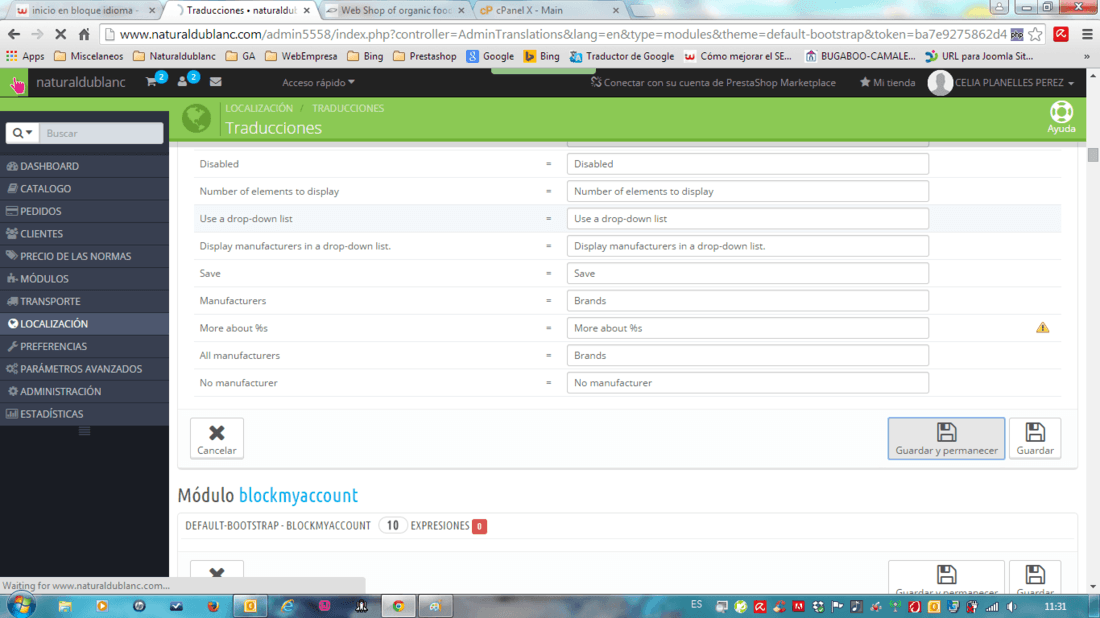Go back with the browser back arrow
This screenshot has width=1100, height=618.
13,34
